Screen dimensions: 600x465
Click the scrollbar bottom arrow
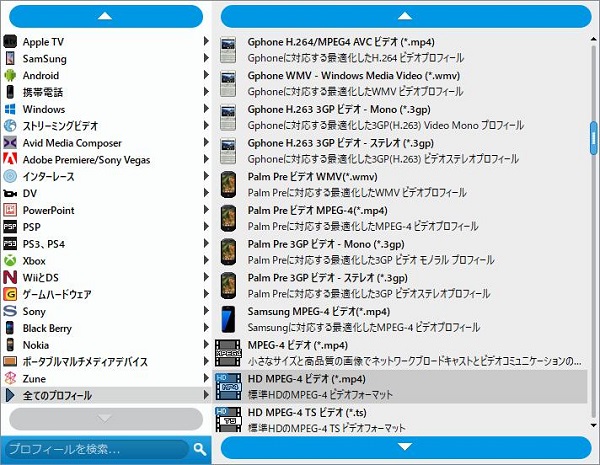pyautogui.click(x=594, y=425)
